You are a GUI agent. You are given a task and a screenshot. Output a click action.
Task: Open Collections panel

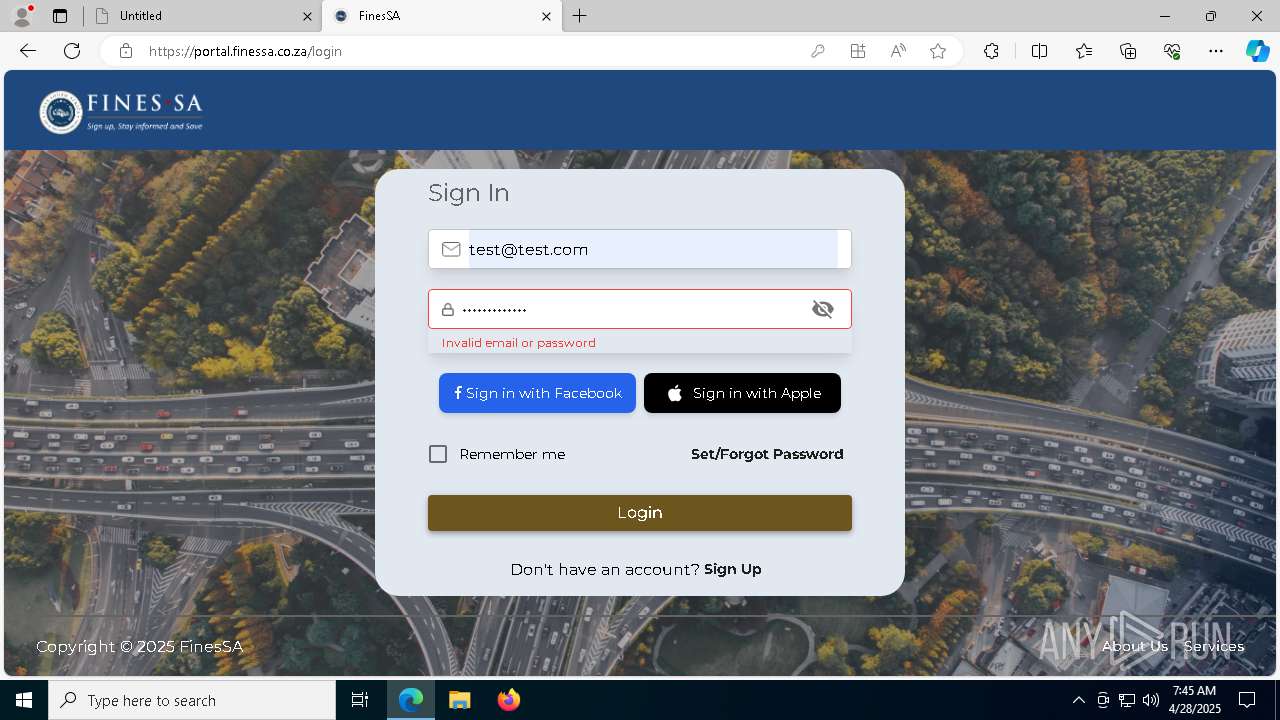click(1128, 51)
